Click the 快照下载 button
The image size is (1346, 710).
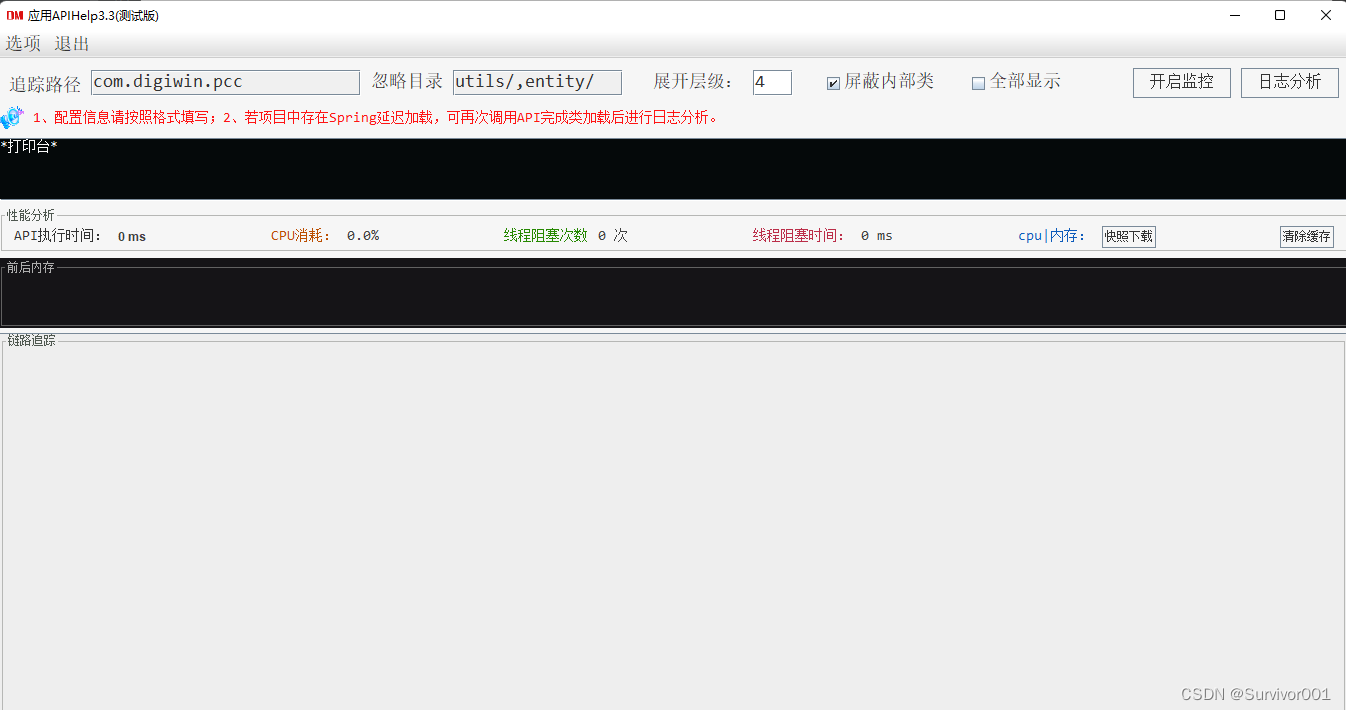pyautogui.click(x=1128, y=236)
